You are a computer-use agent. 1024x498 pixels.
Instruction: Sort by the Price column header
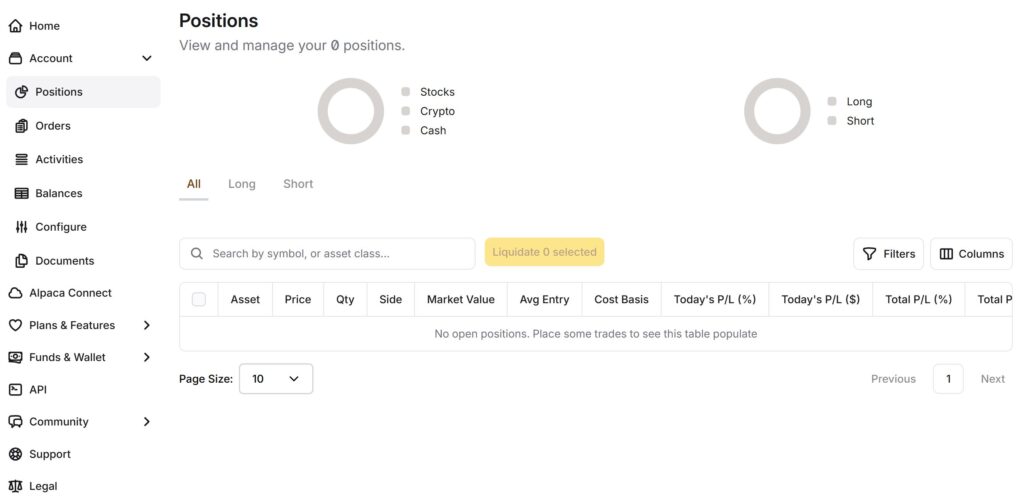(x=298, y=300)
